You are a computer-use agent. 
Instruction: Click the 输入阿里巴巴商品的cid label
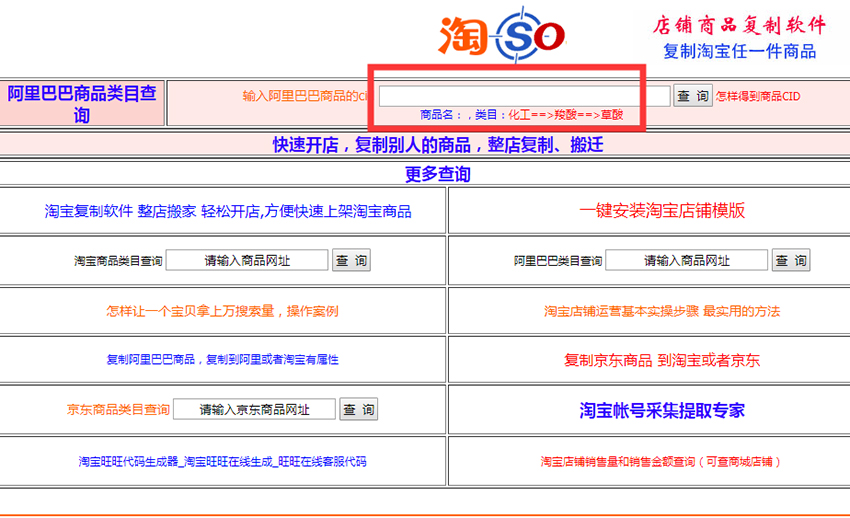(306, 96)
